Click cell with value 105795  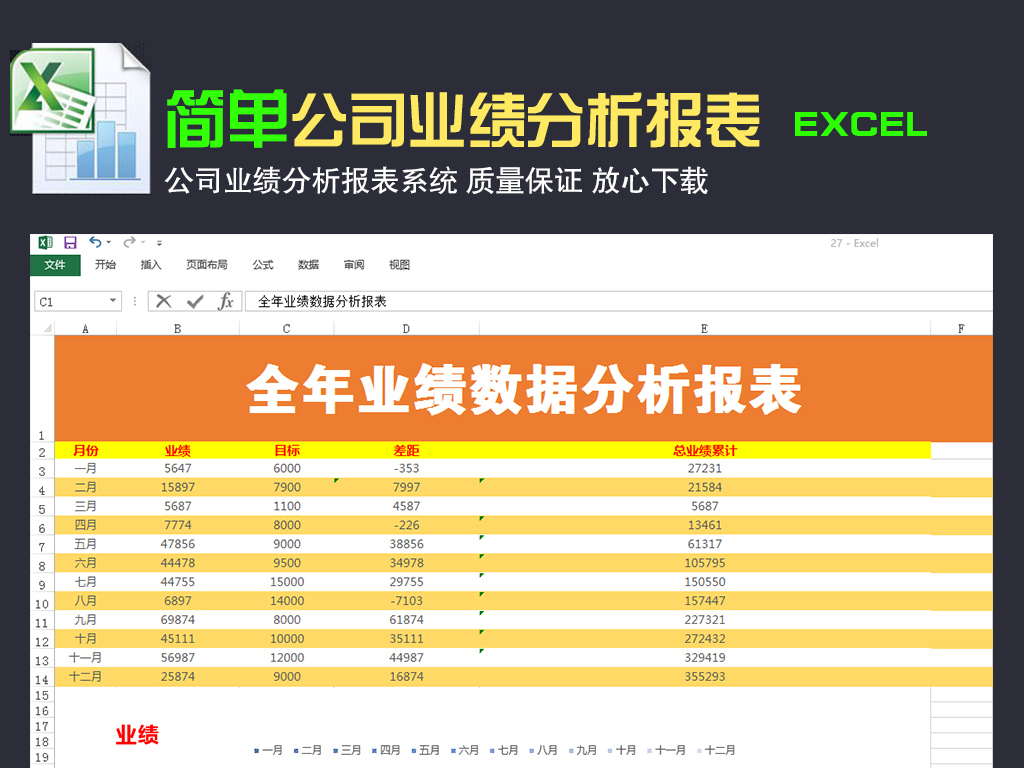pos(705,563)
